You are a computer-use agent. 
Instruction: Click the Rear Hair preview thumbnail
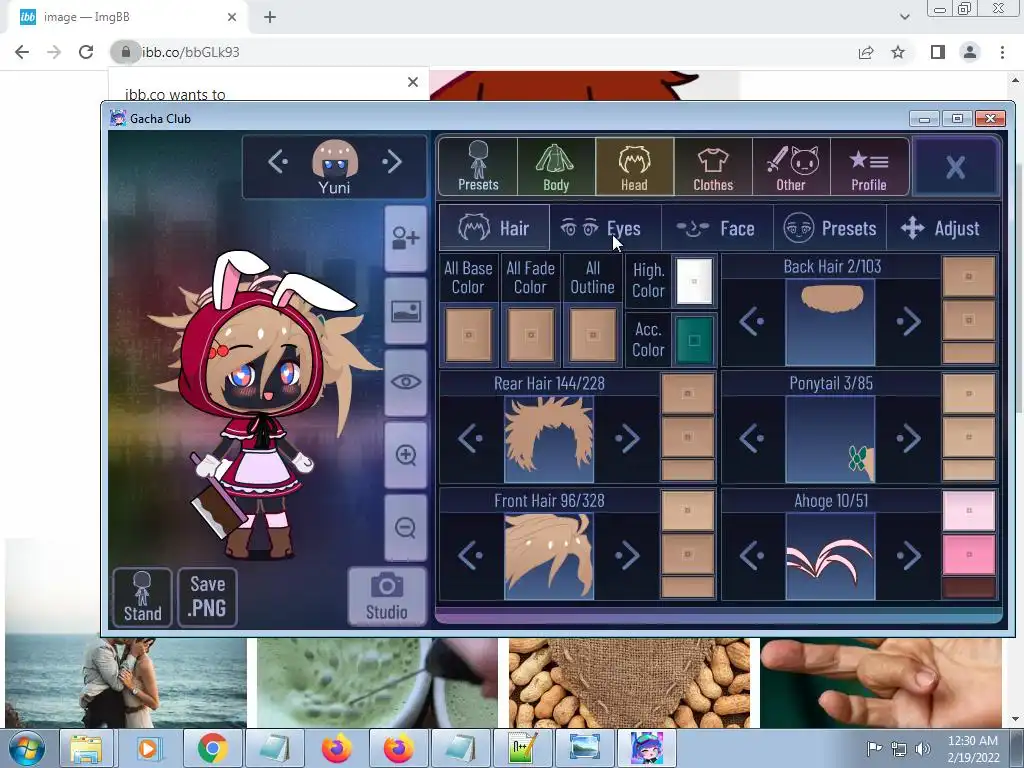coord(549,440)
